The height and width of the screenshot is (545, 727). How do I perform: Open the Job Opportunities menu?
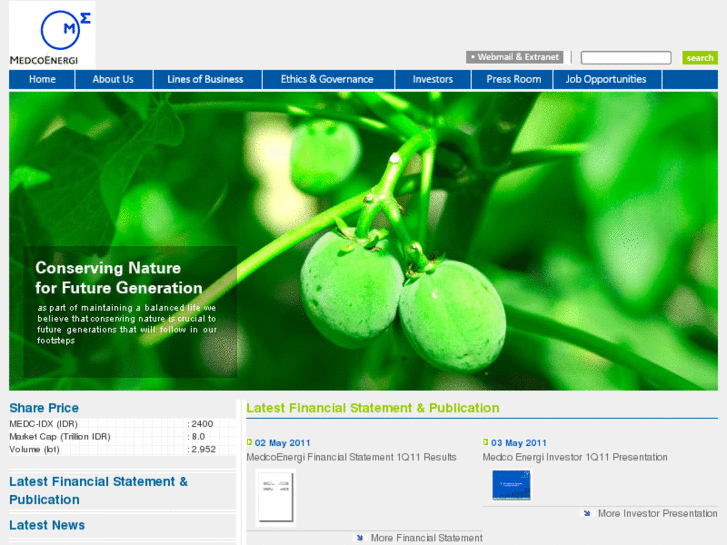606,79
